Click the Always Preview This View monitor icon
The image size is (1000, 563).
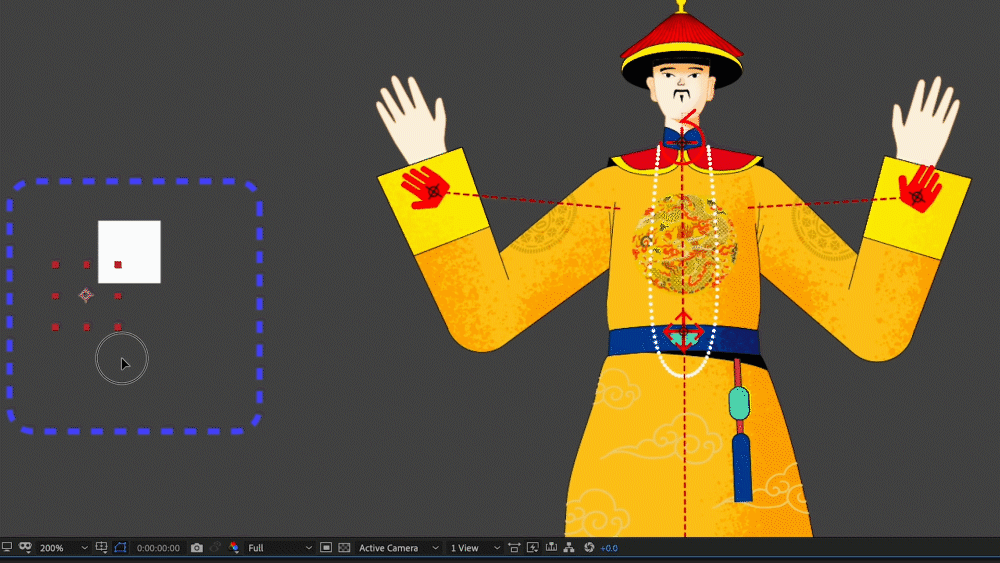[7, 547]
